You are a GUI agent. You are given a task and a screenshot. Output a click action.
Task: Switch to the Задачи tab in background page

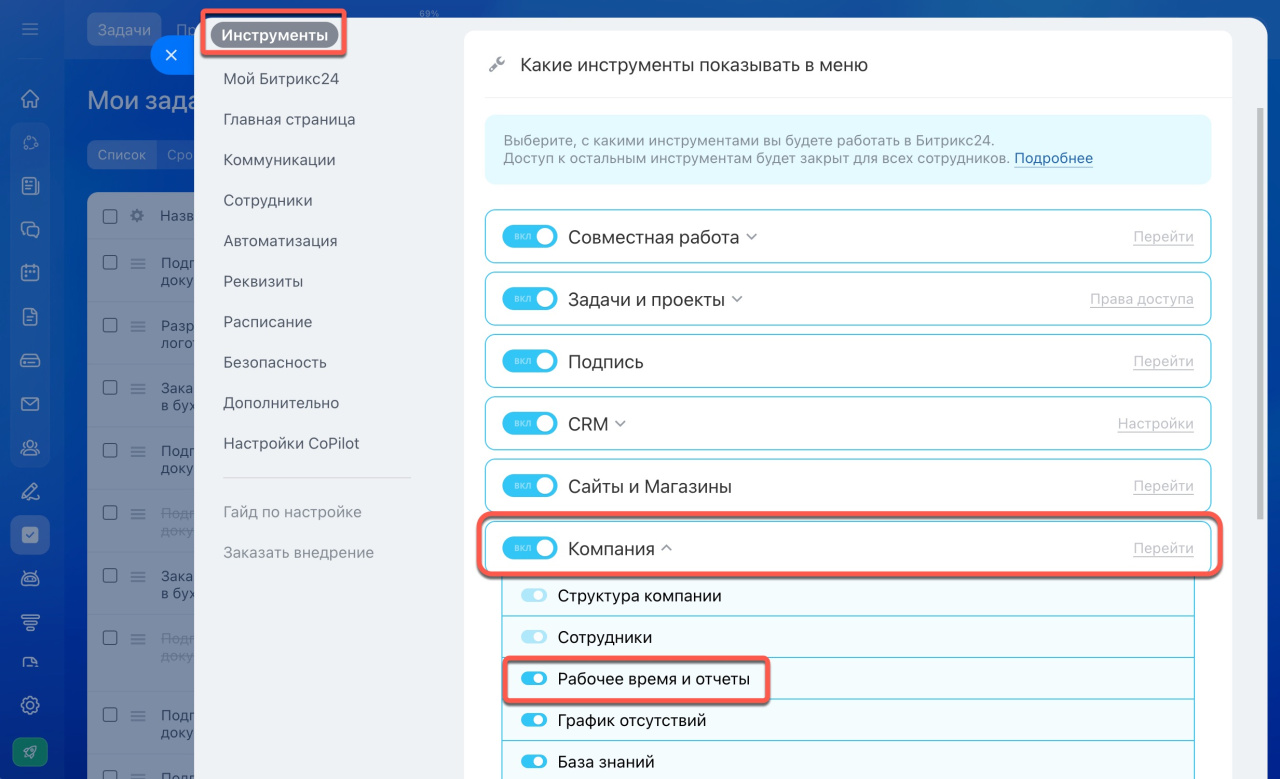124,30
